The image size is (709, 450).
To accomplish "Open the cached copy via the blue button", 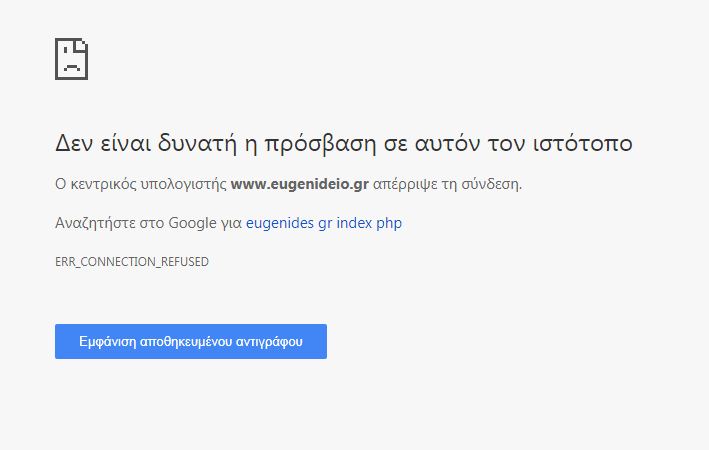I will point(191,341).
